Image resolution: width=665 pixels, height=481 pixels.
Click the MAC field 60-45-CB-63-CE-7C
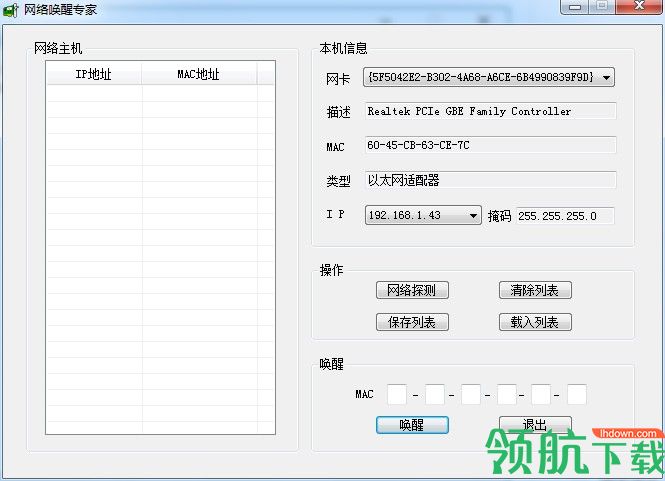point(490,145)
